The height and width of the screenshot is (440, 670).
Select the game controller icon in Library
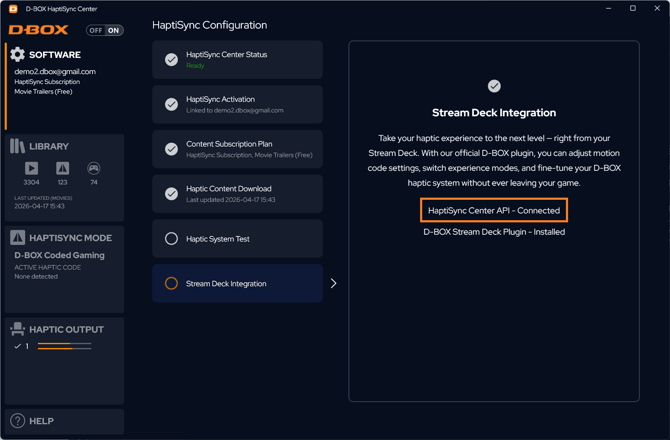[93, 169]
